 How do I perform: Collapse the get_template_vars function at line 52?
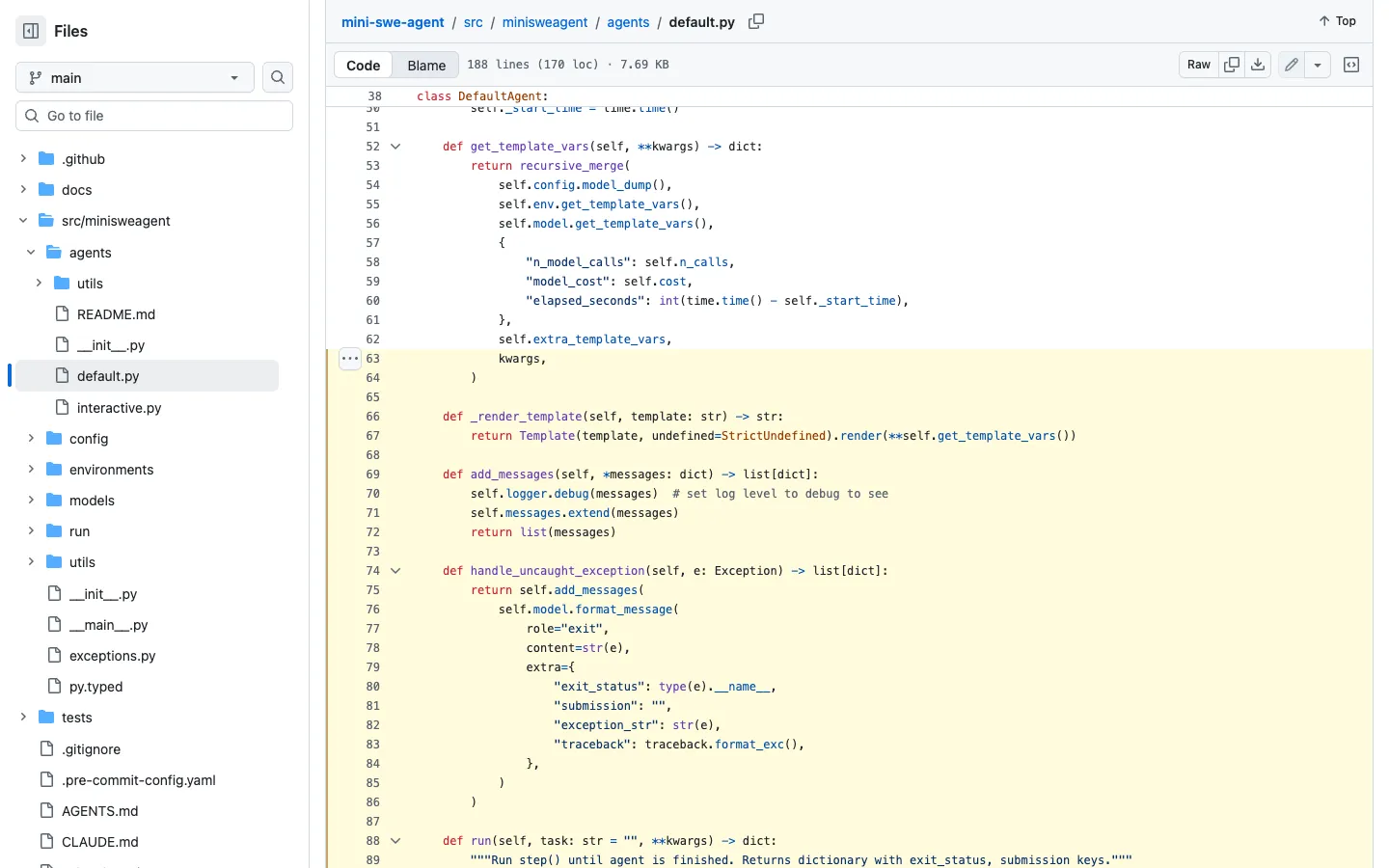click(x=395, y=147)
